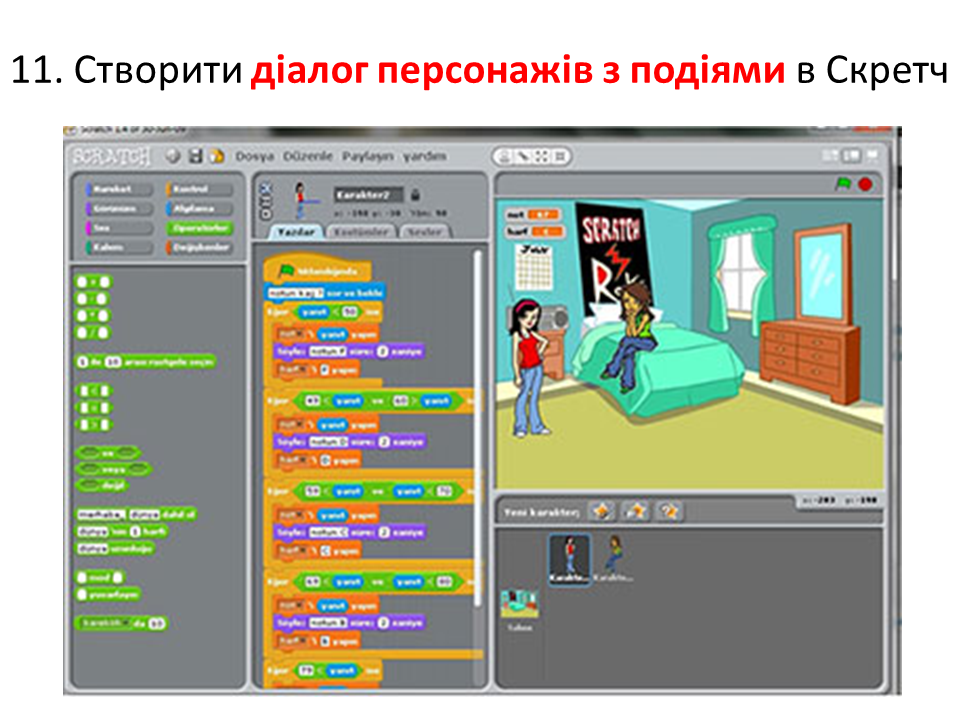Choose a new sprite from file button
The width and height of the screenshot is (960, 720).
[x=635, y=511]
